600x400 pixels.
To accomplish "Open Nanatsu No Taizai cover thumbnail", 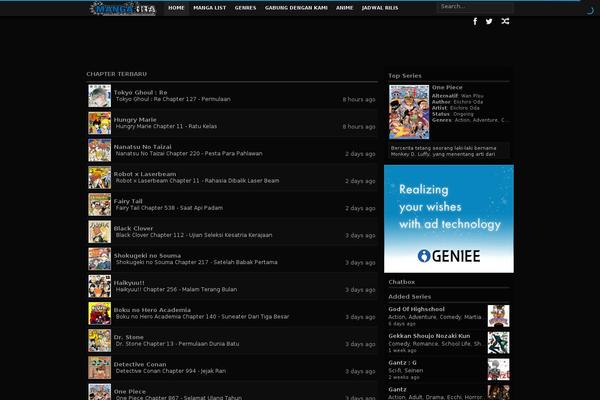I will pos(99,150).
